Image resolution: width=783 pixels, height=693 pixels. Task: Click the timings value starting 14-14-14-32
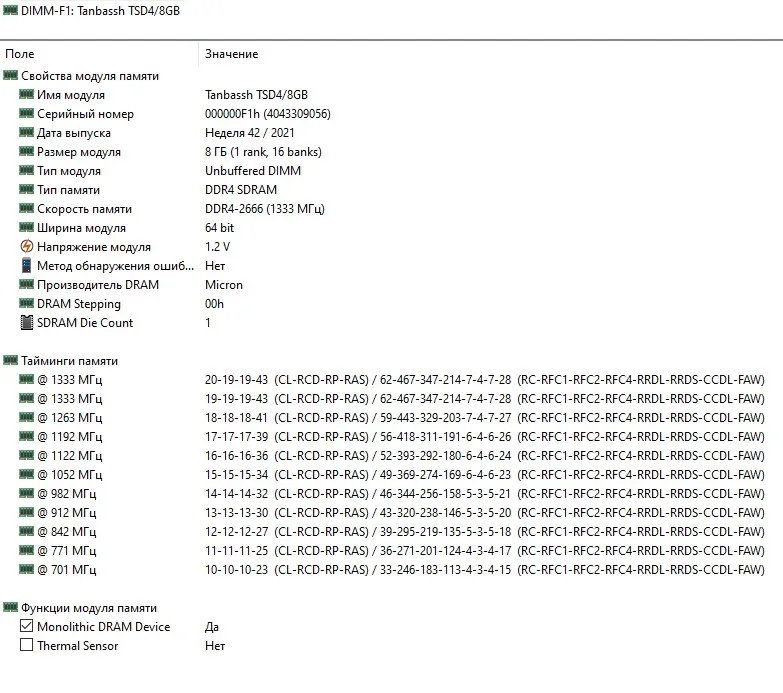tap(484, 494)
